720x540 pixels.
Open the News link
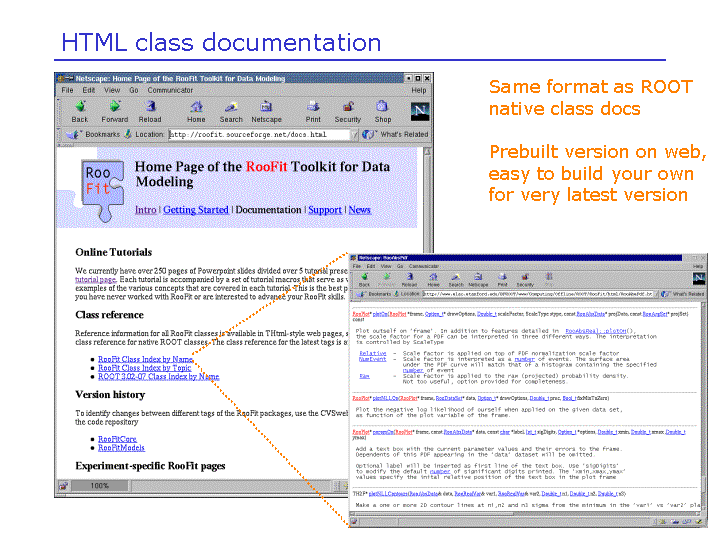[x=360, y=210]
